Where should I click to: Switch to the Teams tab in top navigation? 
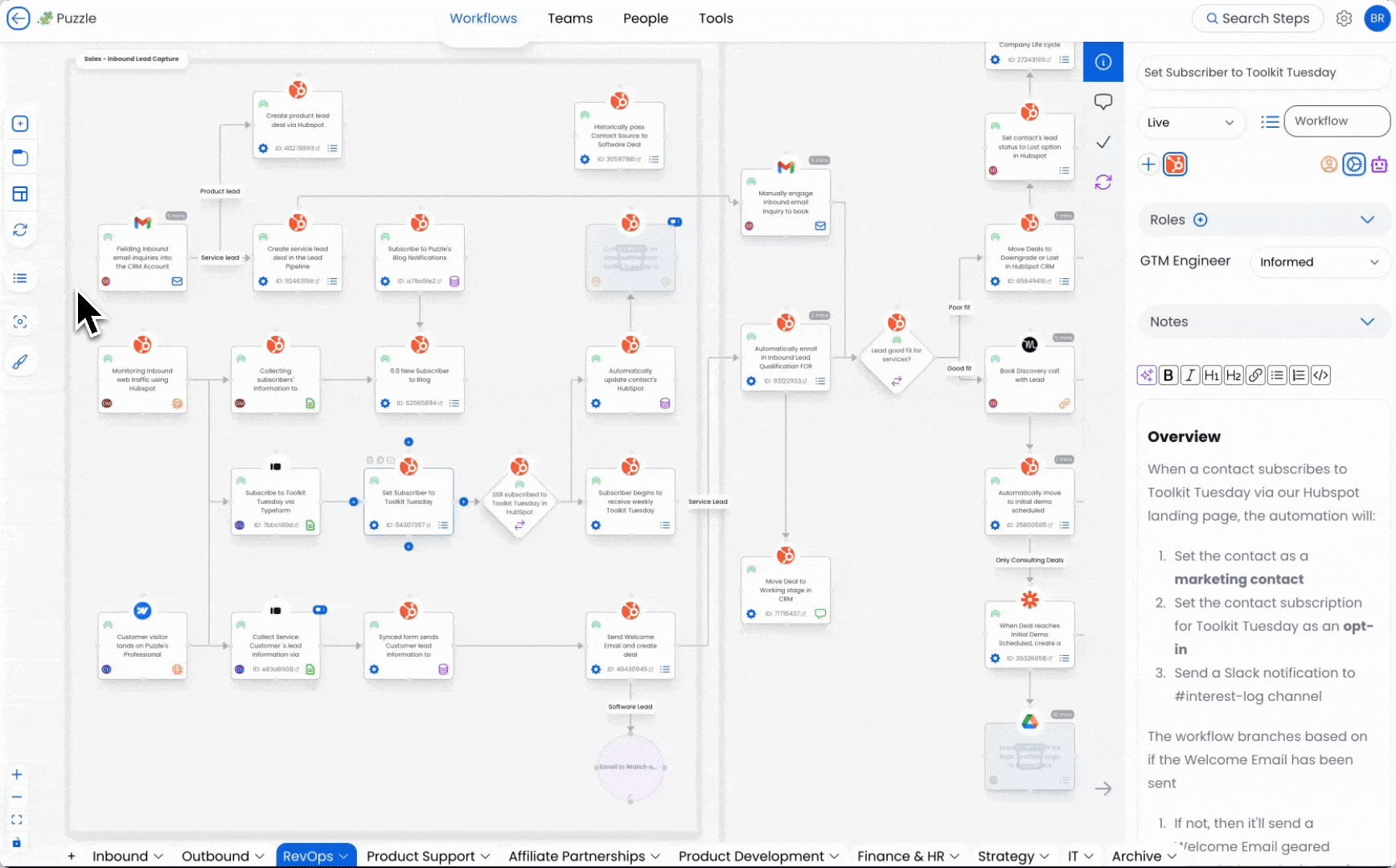[570, 18]
